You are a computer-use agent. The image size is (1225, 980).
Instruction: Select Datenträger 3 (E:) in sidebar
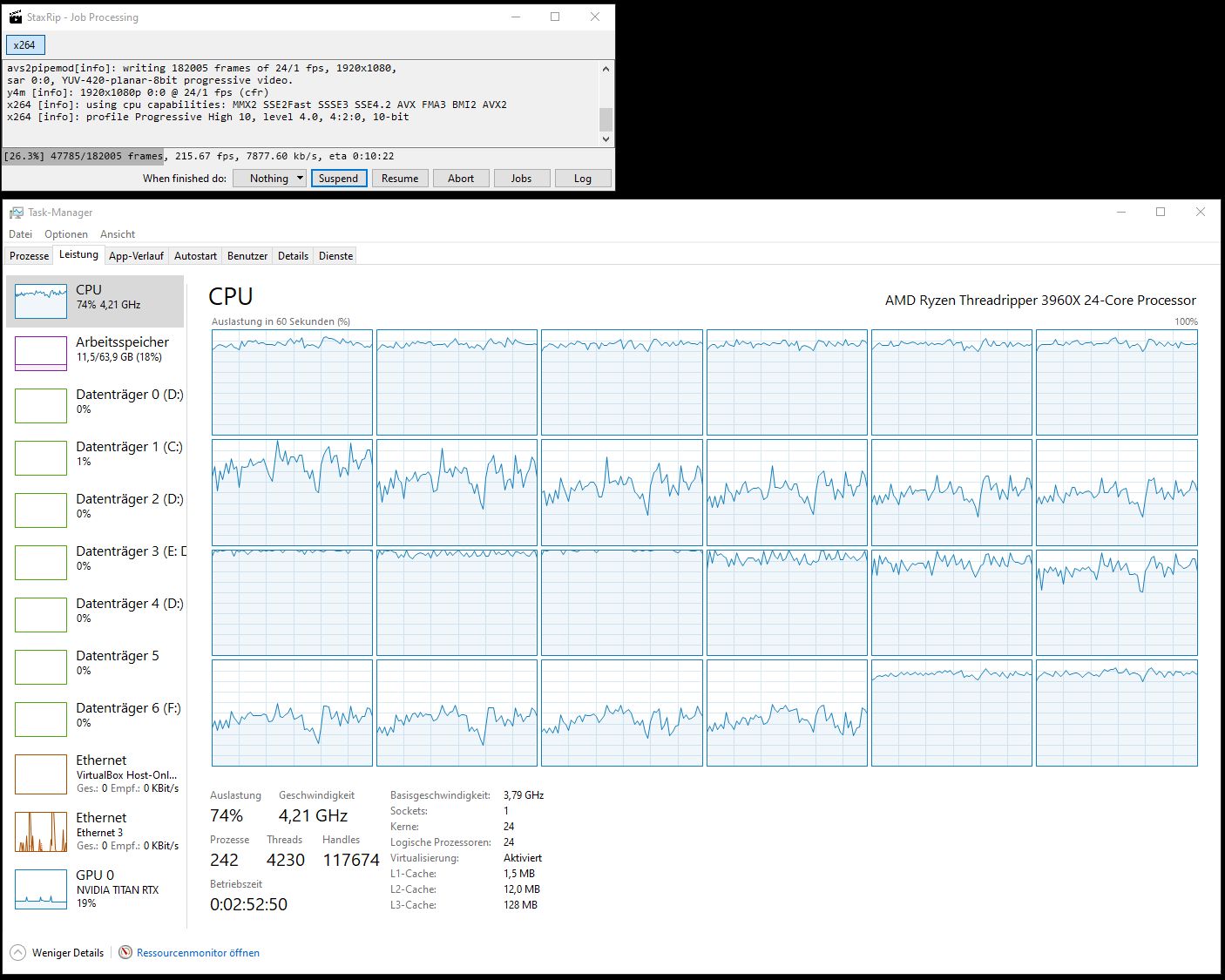[96, 563]
